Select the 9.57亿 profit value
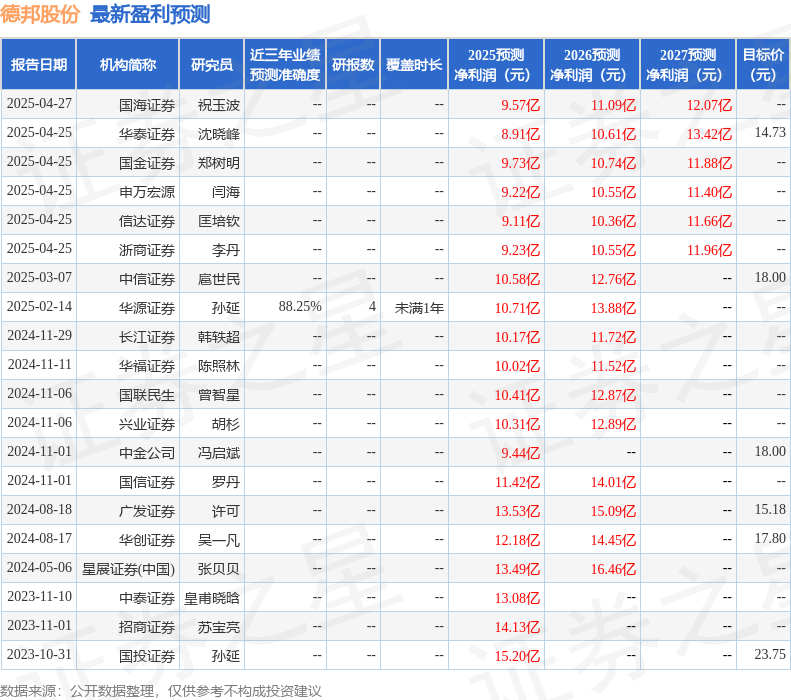This screenshot has width=791, height=700. [520, 105]
